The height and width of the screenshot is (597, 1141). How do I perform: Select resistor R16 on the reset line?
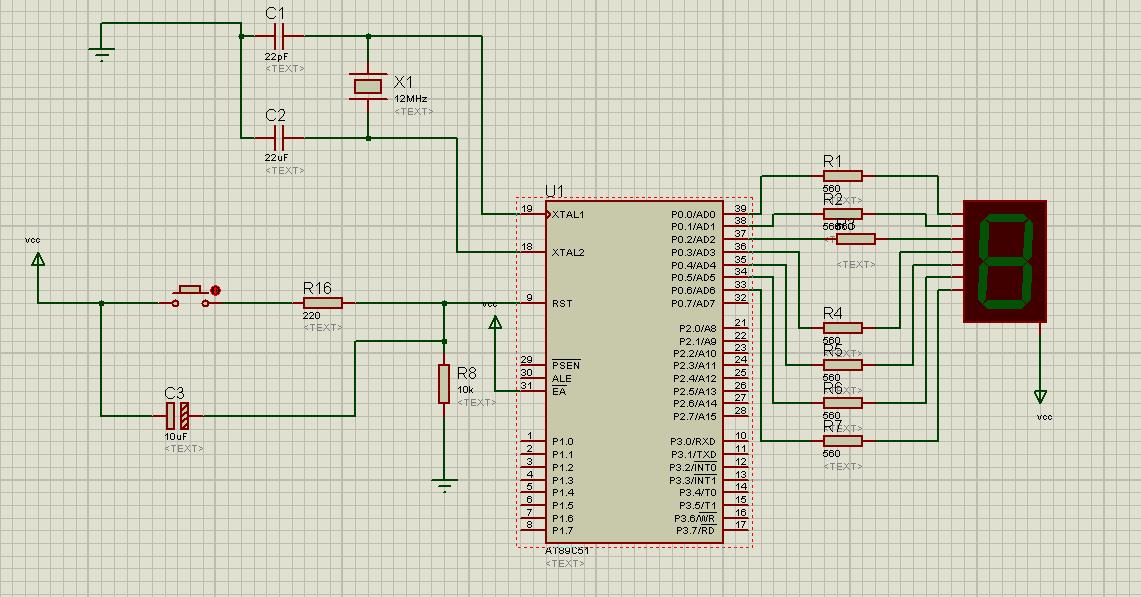click(x=322, y=303)
